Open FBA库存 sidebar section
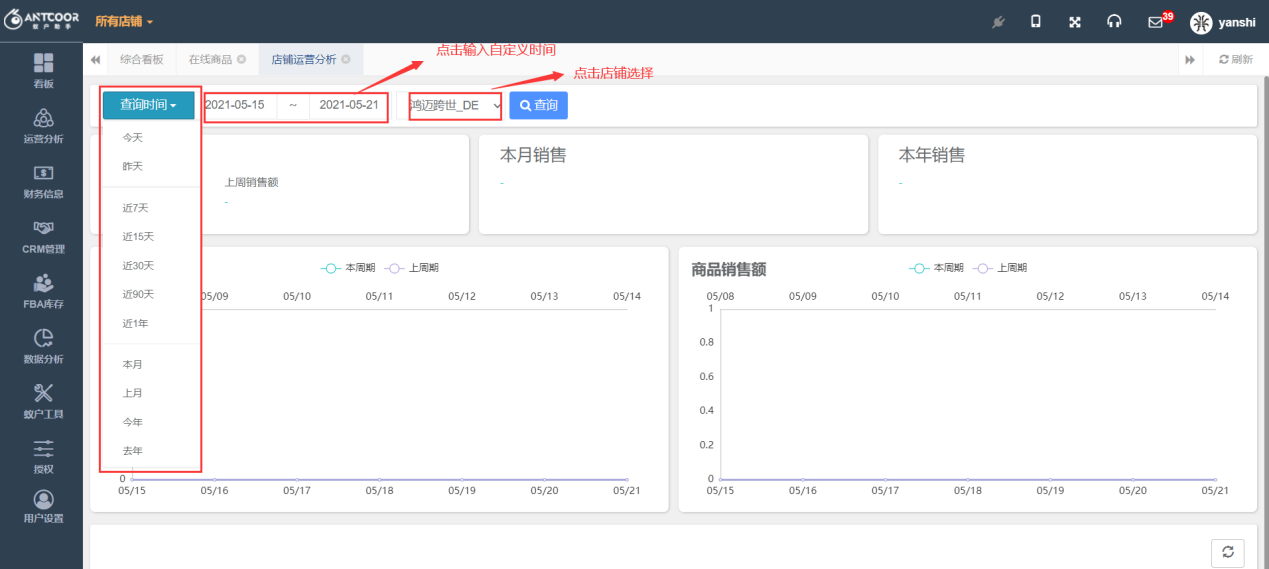 point(43,292)
